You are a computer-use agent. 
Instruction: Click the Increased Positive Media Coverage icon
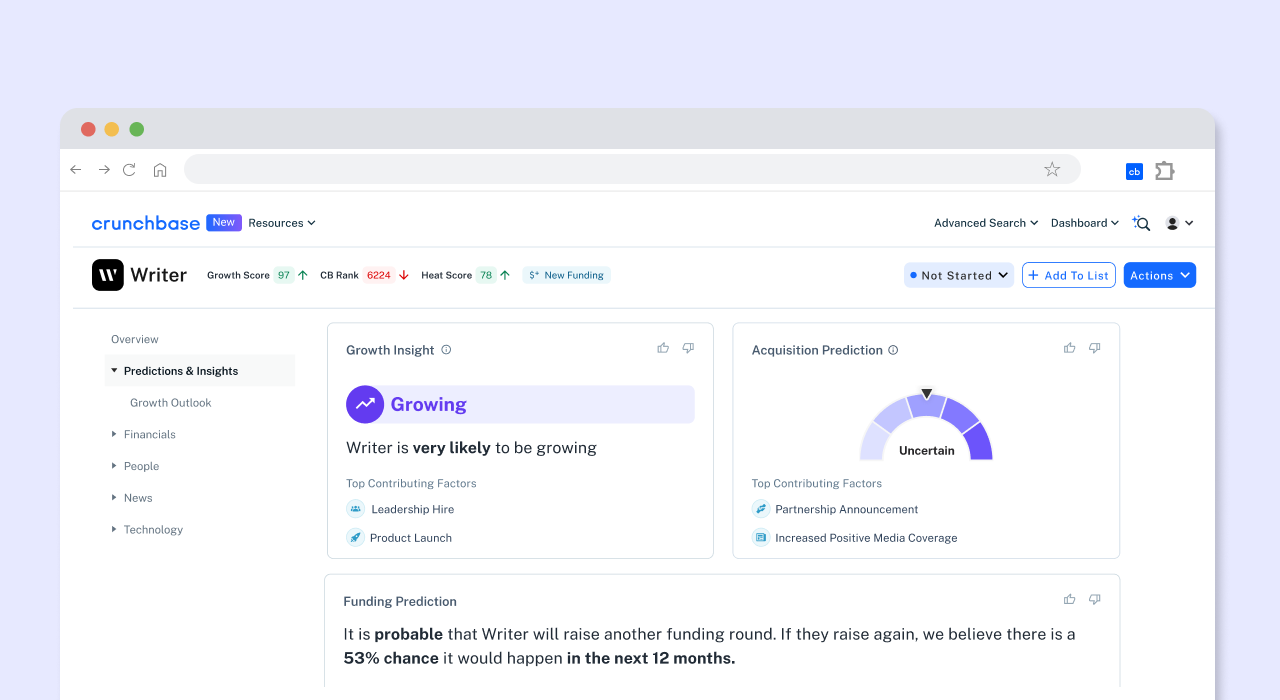(761, 537)
